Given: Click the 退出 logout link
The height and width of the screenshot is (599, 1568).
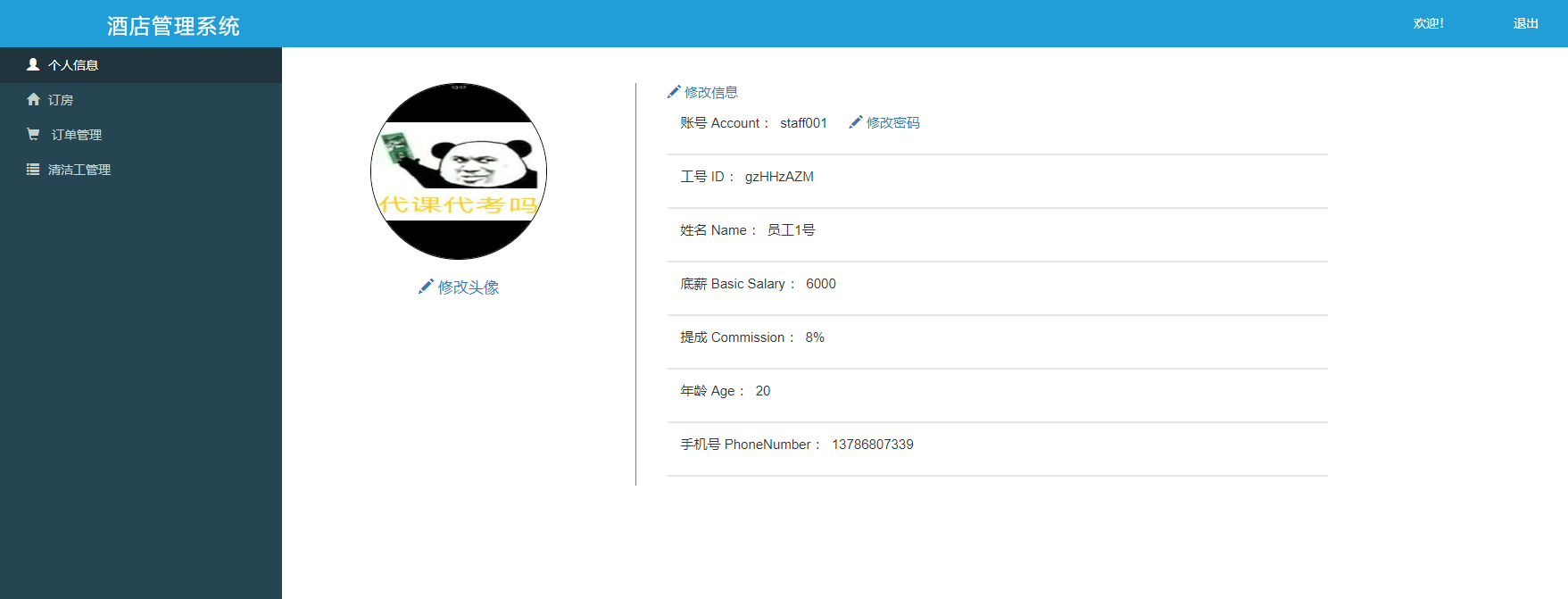Looking at the screenshot, I should pyautogui.click(x=1525, y=23).
